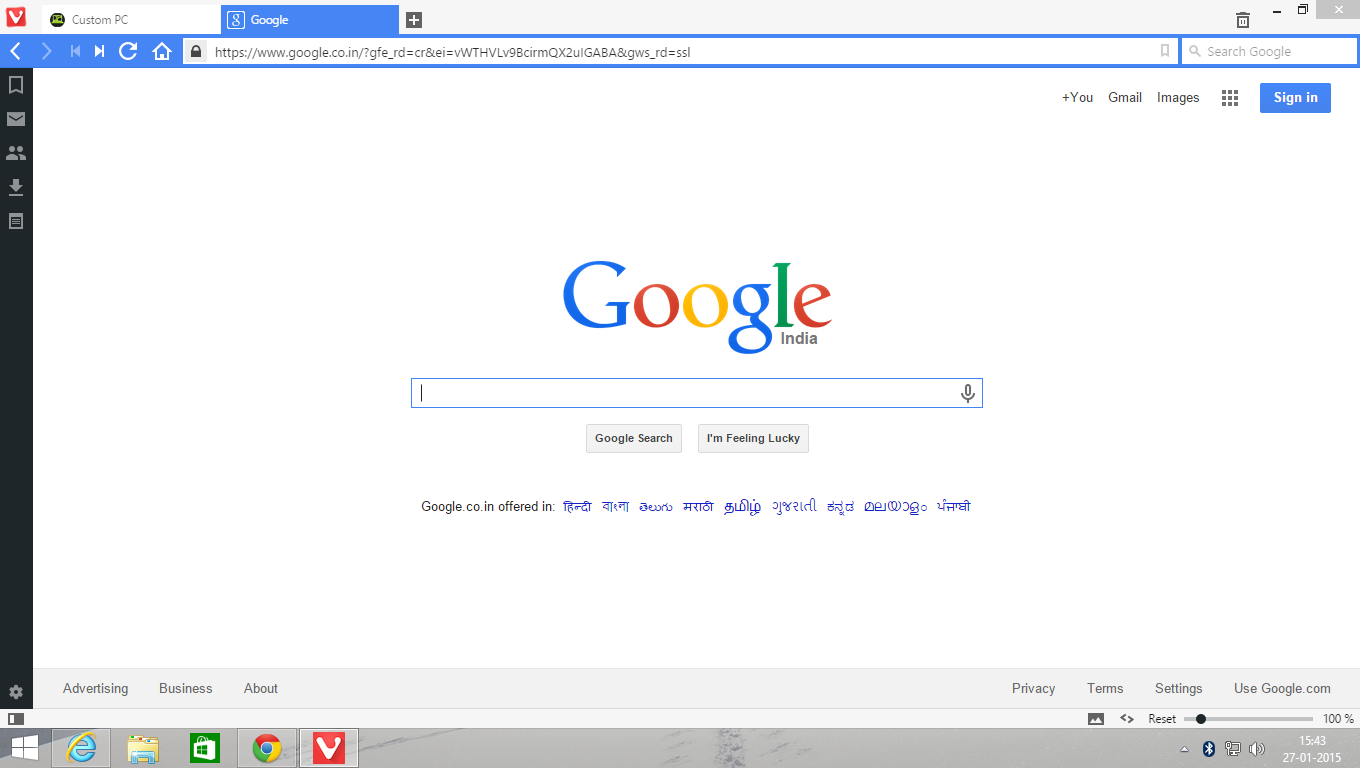The width and height of the screenshot is (1360, 768).
Task: Open the Images link
Action: point(1178,97)
